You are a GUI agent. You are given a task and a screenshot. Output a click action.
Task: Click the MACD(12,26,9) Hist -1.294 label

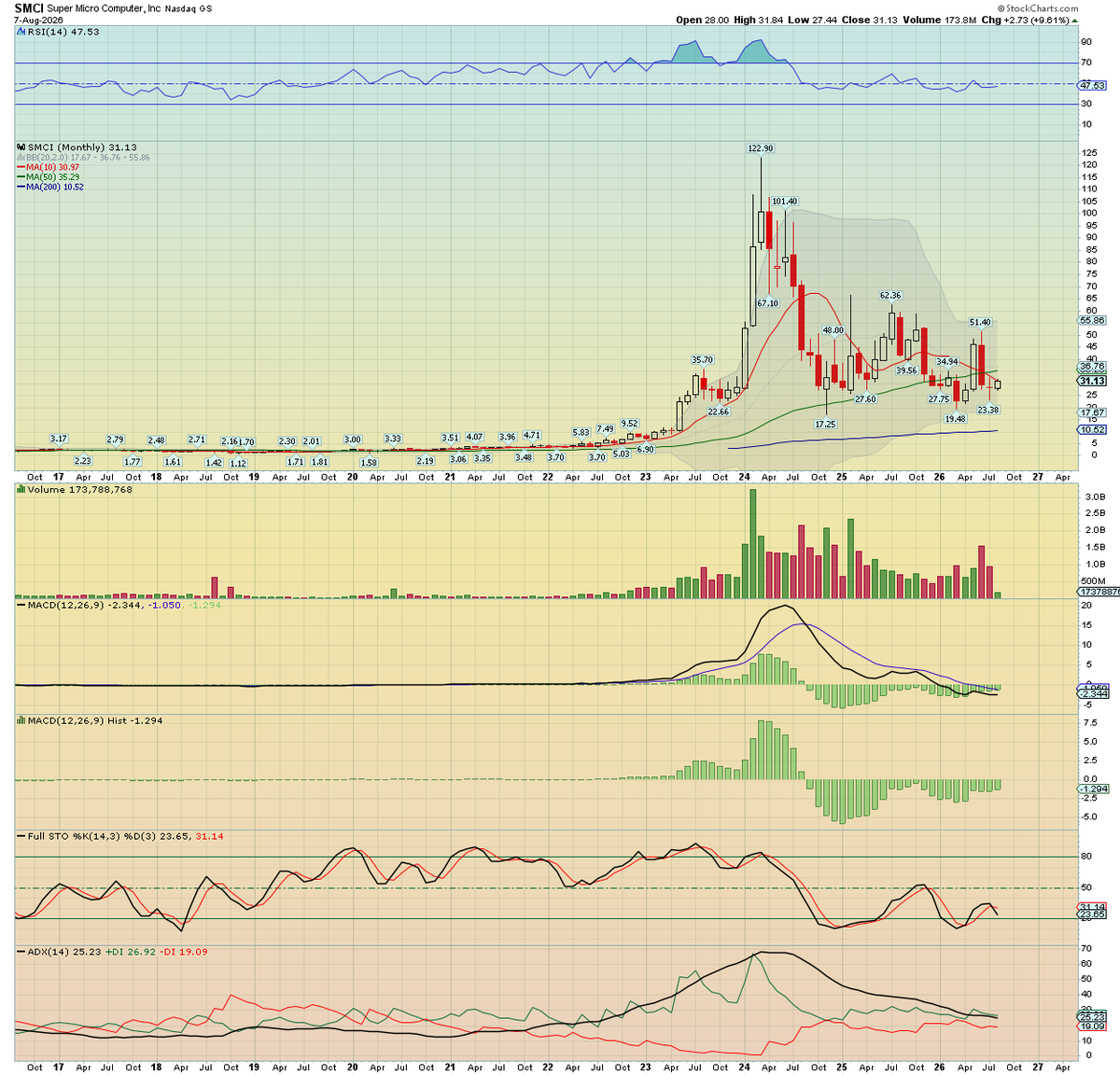[95, 720]
